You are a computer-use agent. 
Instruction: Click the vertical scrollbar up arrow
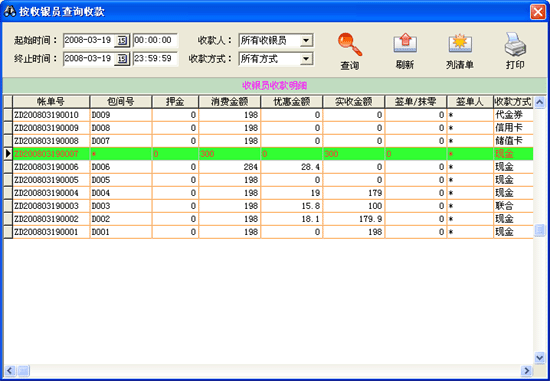(x=539, y=102)
